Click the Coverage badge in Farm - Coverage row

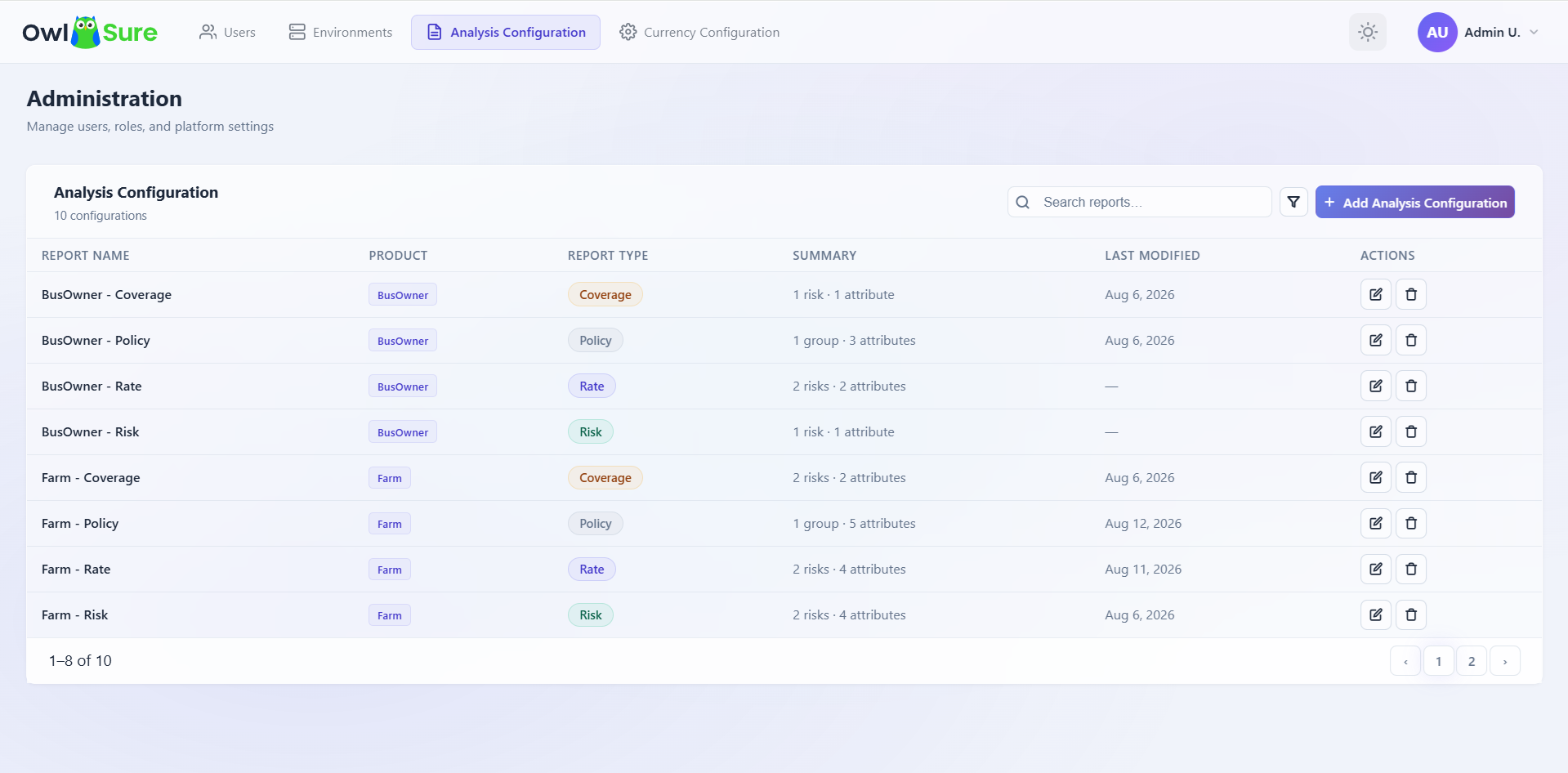tap(605, 477)
